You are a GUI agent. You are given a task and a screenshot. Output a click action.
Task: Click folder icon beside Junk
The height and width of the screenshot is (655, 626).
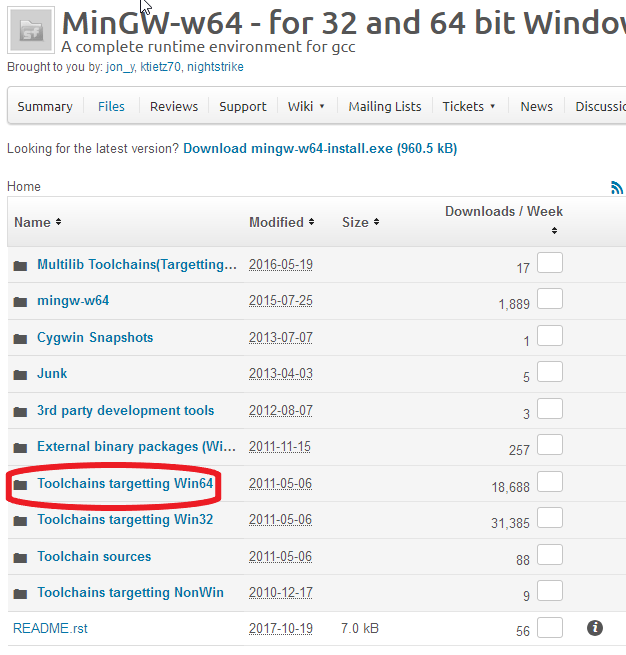[x=20, y=375]
